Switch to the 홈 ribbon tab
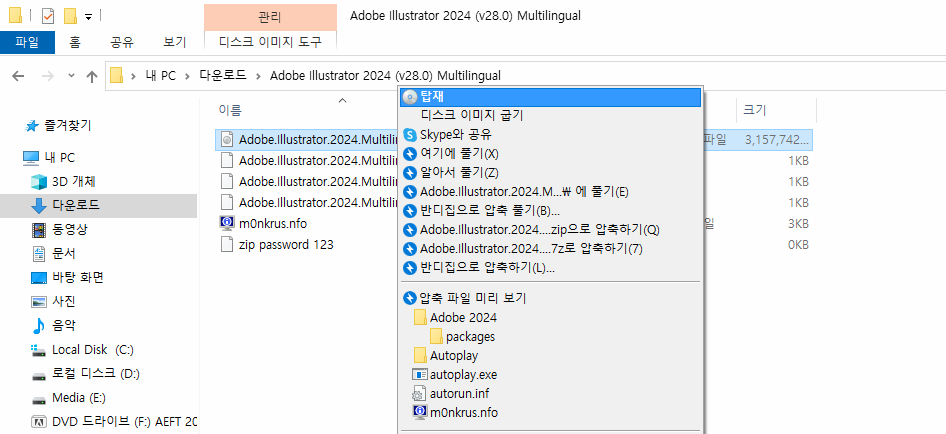 [x=75, y=42]
